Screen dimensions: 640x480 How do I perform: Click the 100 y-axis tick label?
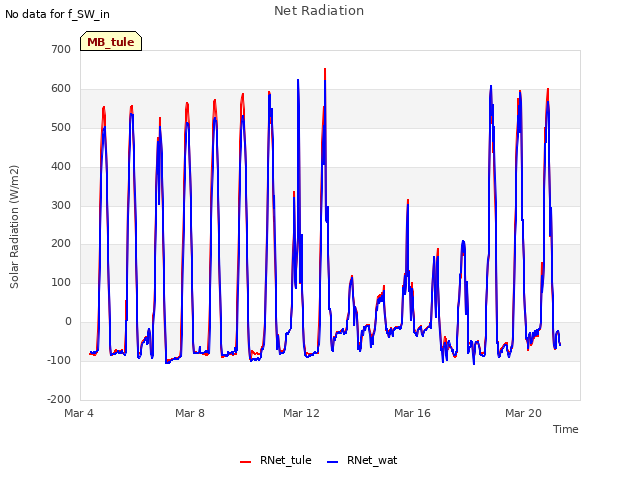(x=61, y=282)
